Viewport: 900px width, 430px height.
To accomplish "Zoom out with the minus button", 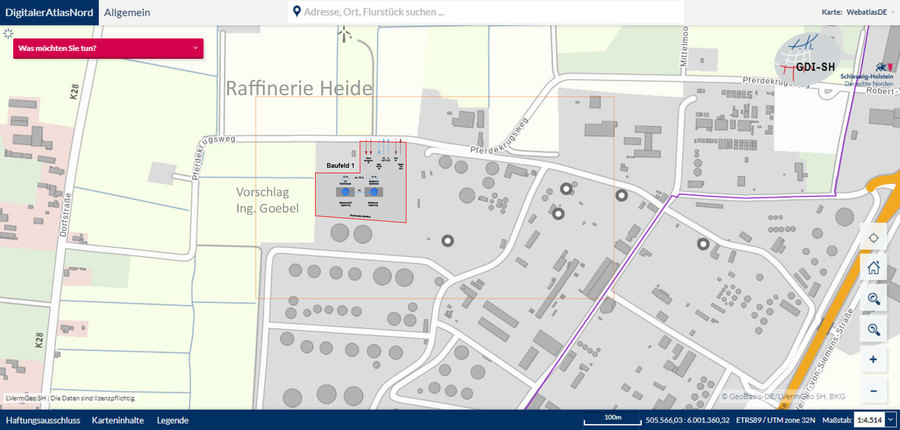I will 873,390.
